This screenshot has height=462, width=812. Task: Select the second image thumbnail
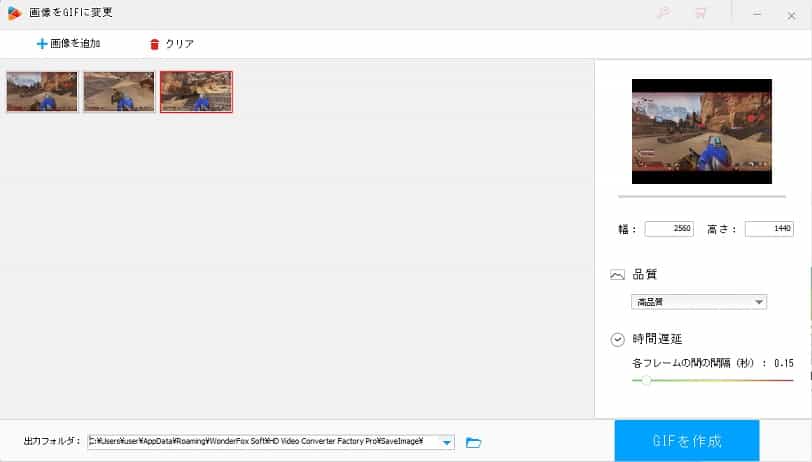click(119, 92)
